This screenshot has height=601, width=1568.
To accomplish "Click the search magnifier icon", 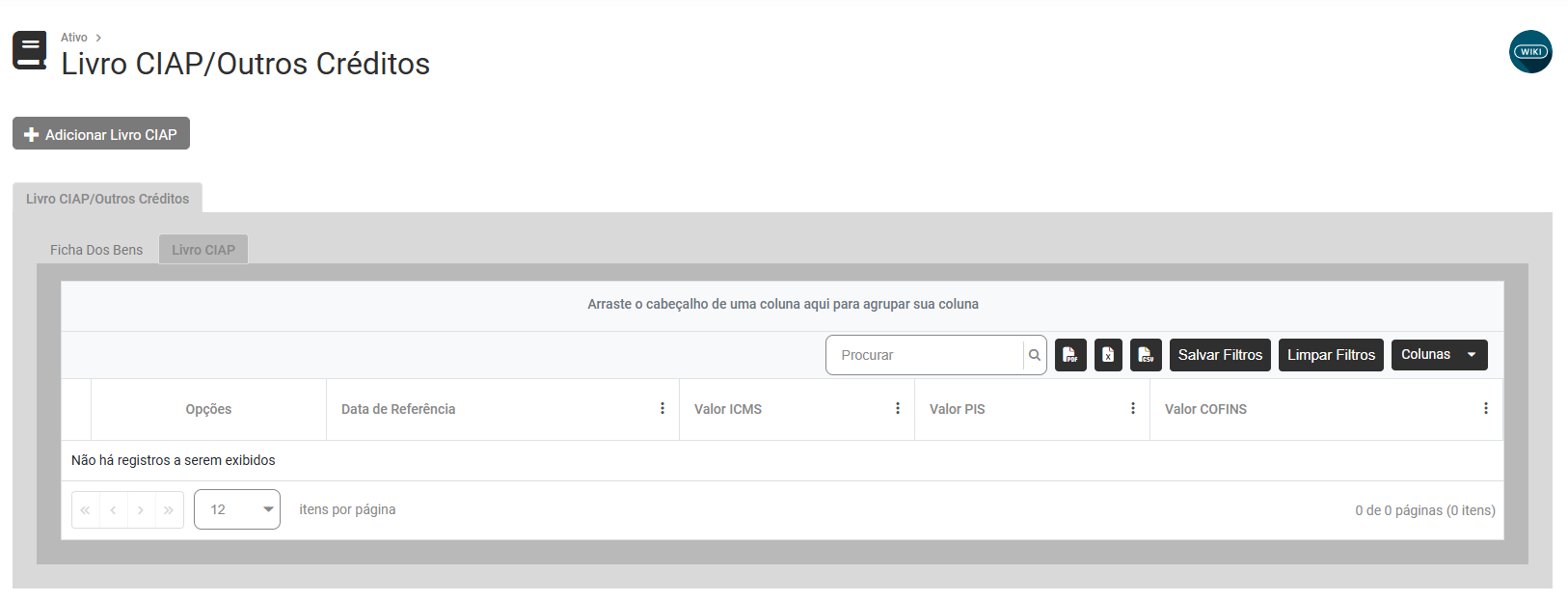I will pyautogui.click(x=1035, y=355).
